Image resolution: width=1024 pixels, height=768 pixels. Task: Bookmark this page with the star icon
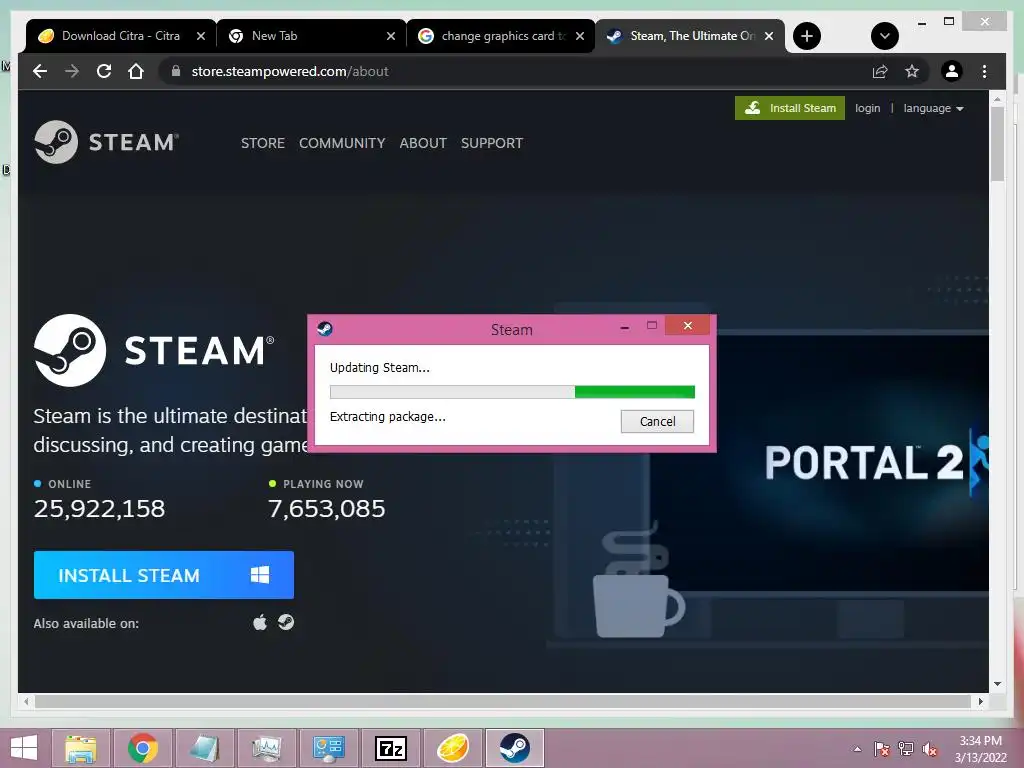coord(912,71)
